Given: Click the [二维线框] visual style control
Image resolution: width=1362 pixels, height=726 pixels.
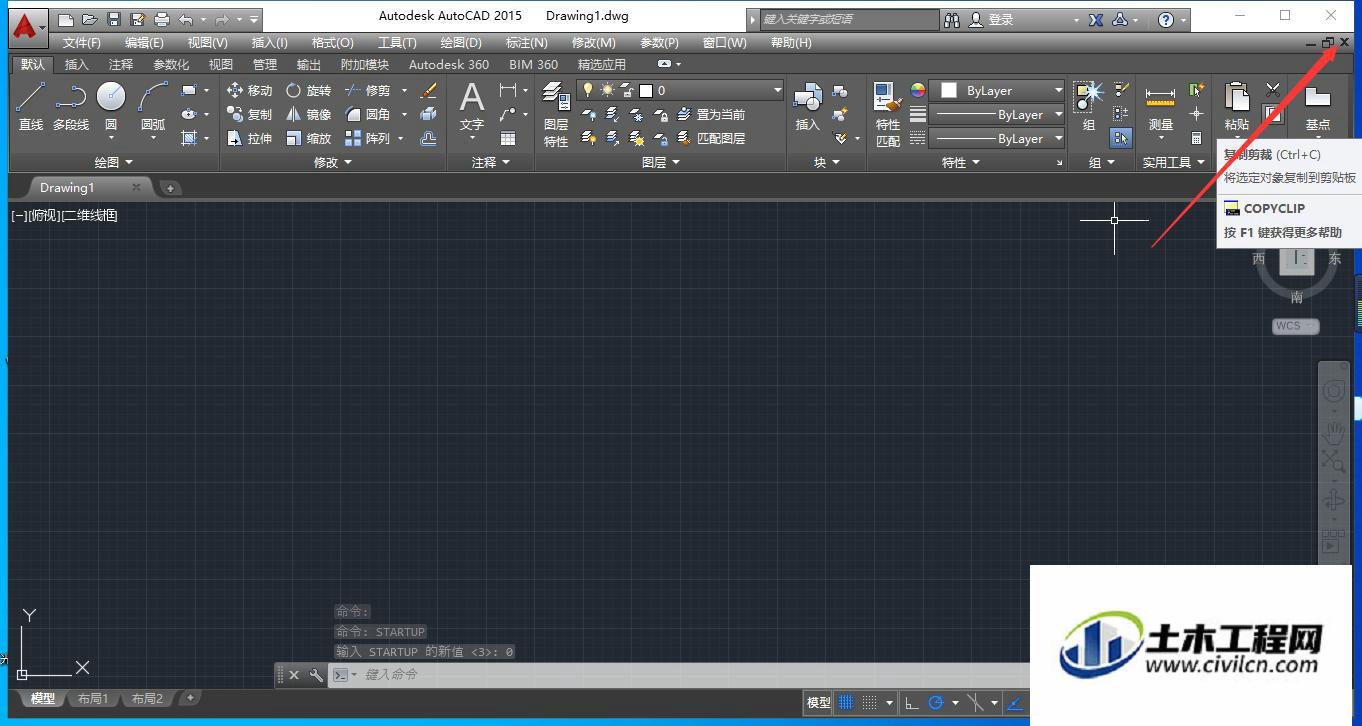Looking at the screenshot, I should point(90,215).
